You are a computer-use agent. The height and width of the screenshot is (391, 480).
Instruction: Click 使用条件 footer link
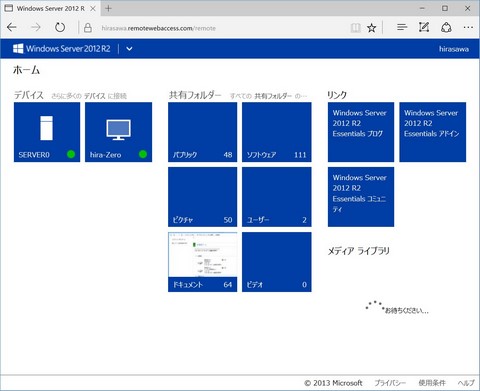(x=432, y=383)
